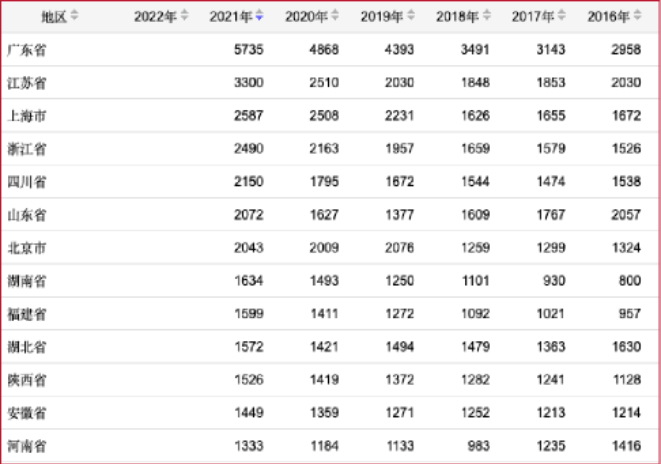Click 2057 in the 山东省 row
The height and width of the screenshot is (464, 661).
point(626,215)
